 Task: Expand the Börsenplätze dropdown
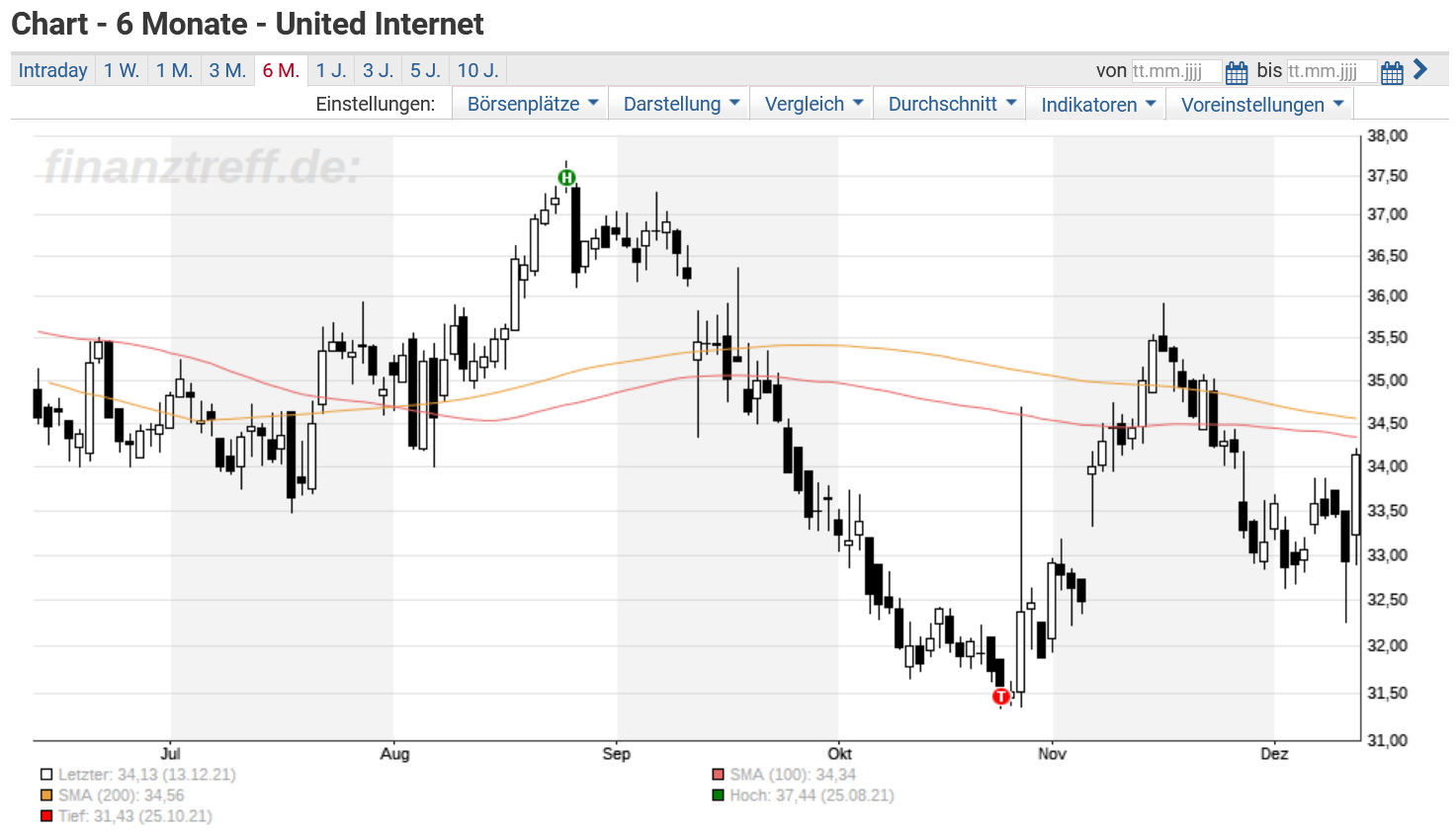[x=532, y=104]
